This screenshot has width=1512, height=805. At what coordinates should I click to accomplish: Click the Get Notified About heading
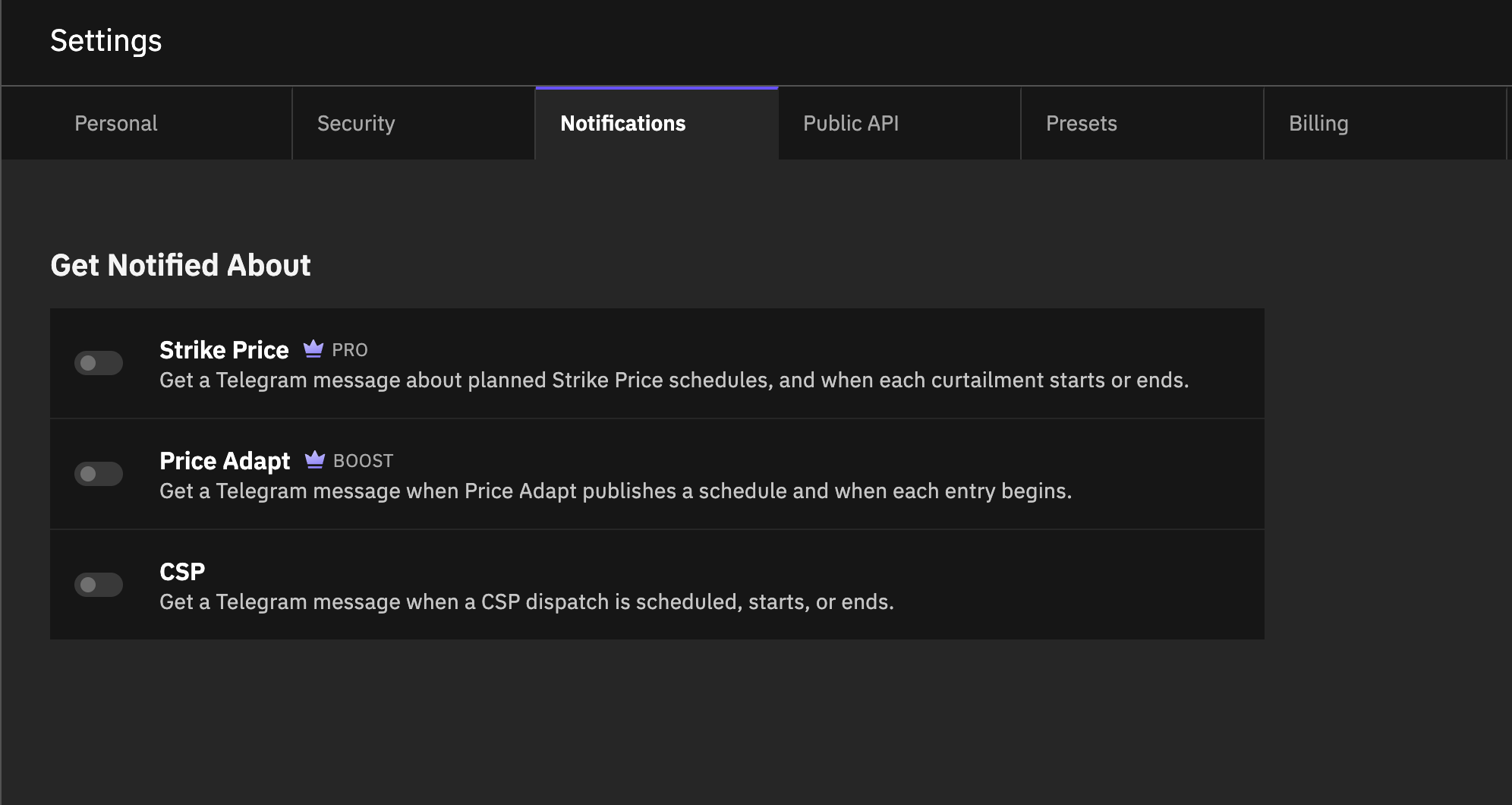[x=181, y=265]
